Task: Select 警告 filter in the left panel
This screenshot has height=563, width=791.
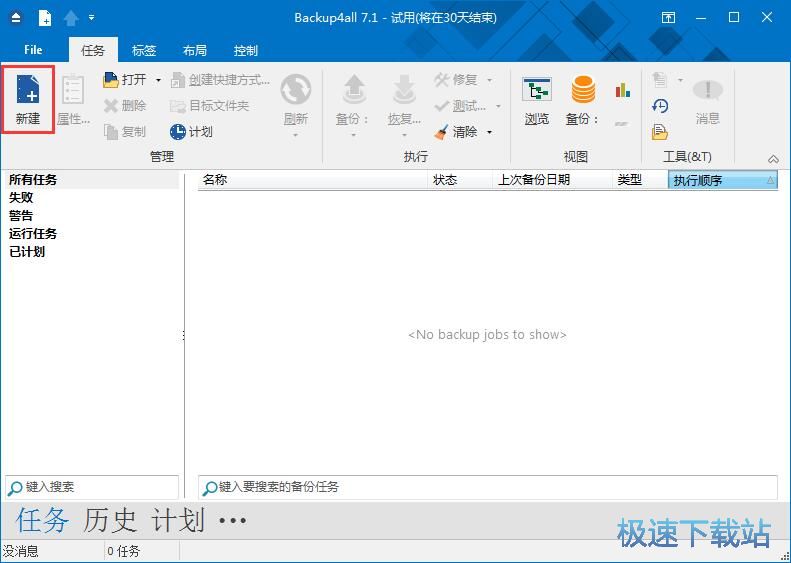Action: click(21, 216)
